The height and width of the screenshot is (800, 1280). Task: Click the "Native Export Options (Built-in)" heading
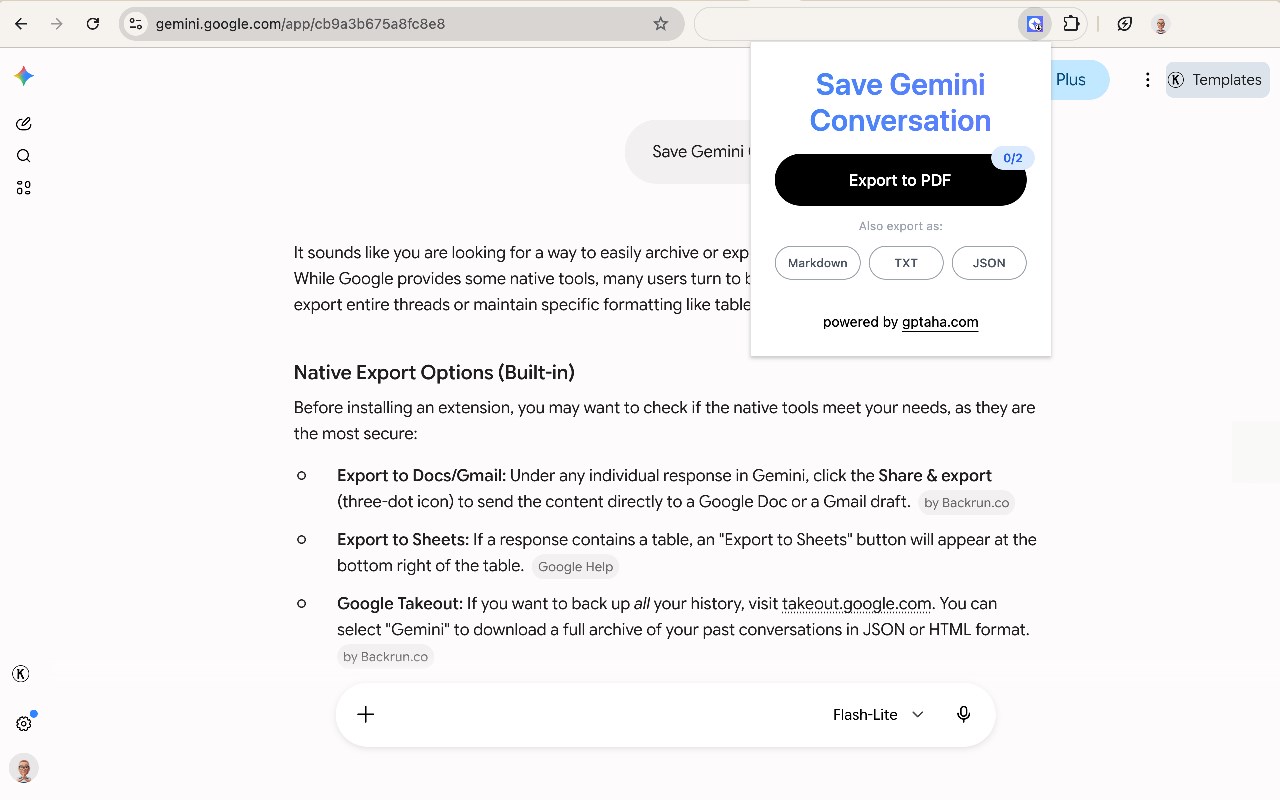[x=434, y=373]
